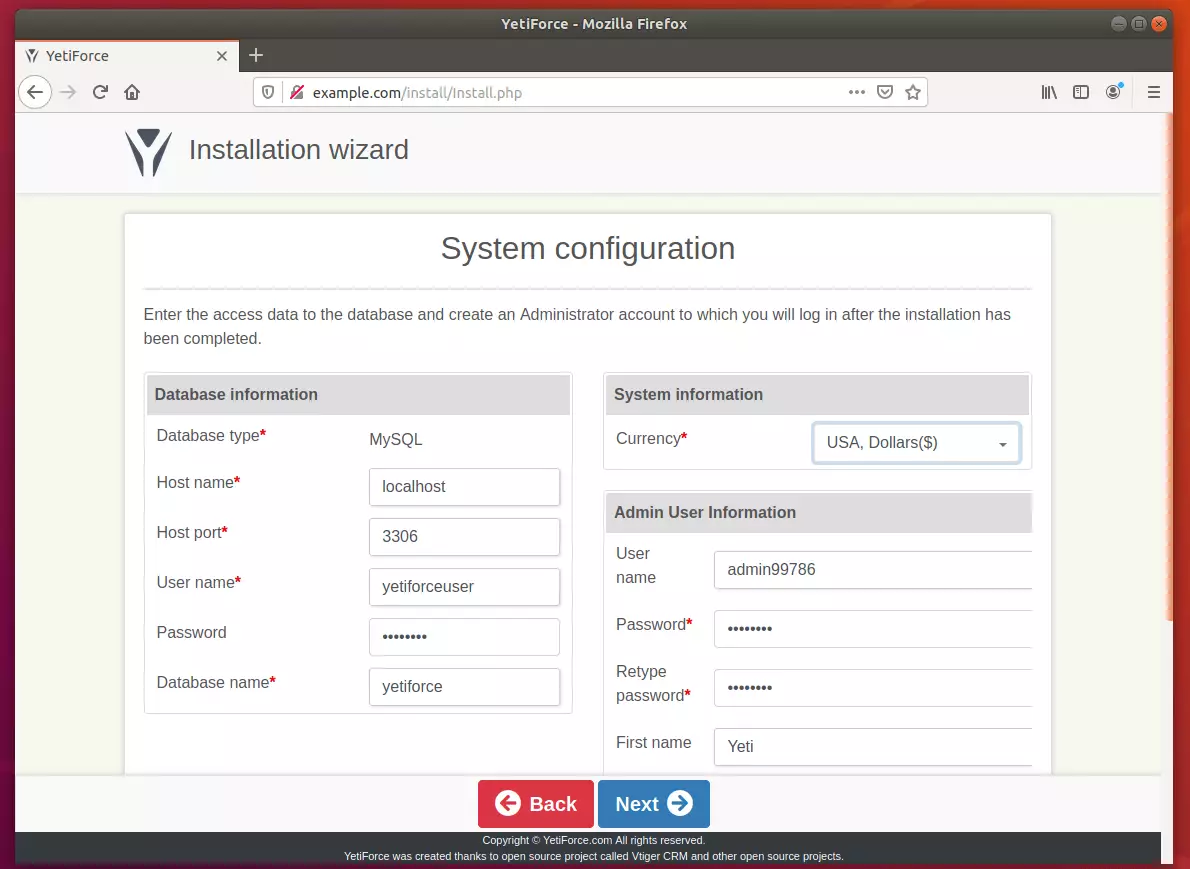
Task: Click the Copyright YetiForce.com footer text
Action: (x=593, y=840)
